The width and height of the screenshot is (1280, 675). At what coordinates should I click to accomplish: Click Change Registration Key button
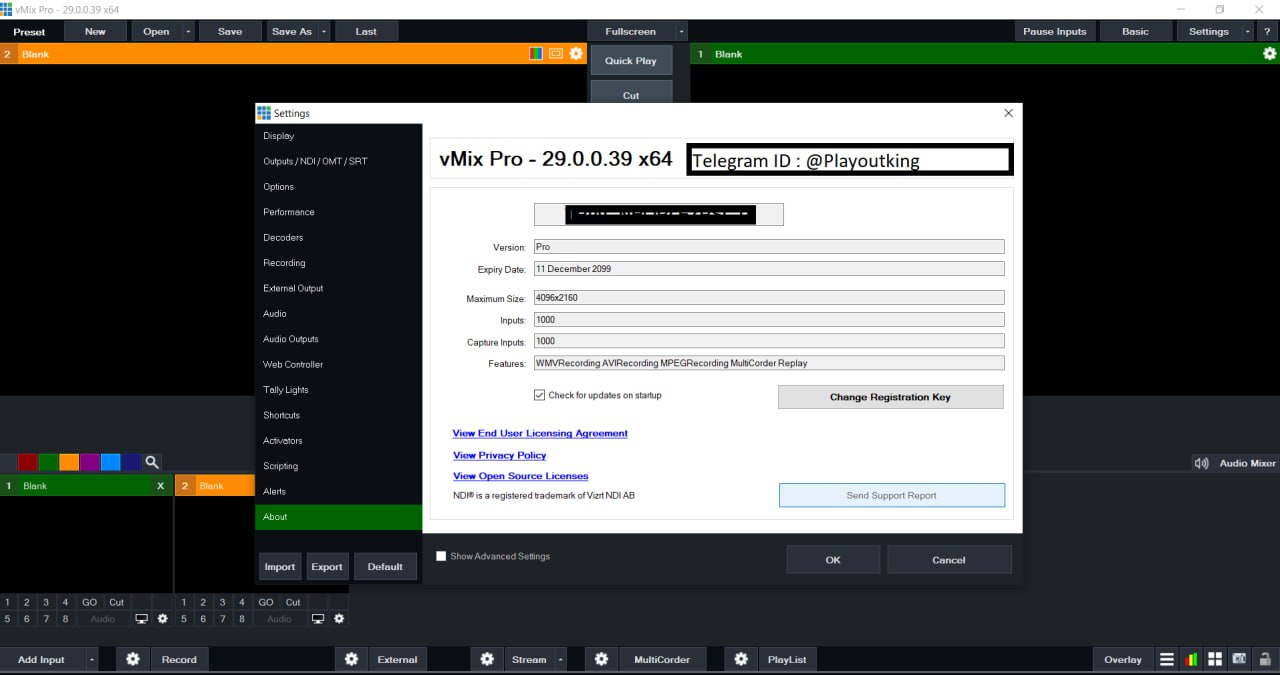tap(890, 397)
